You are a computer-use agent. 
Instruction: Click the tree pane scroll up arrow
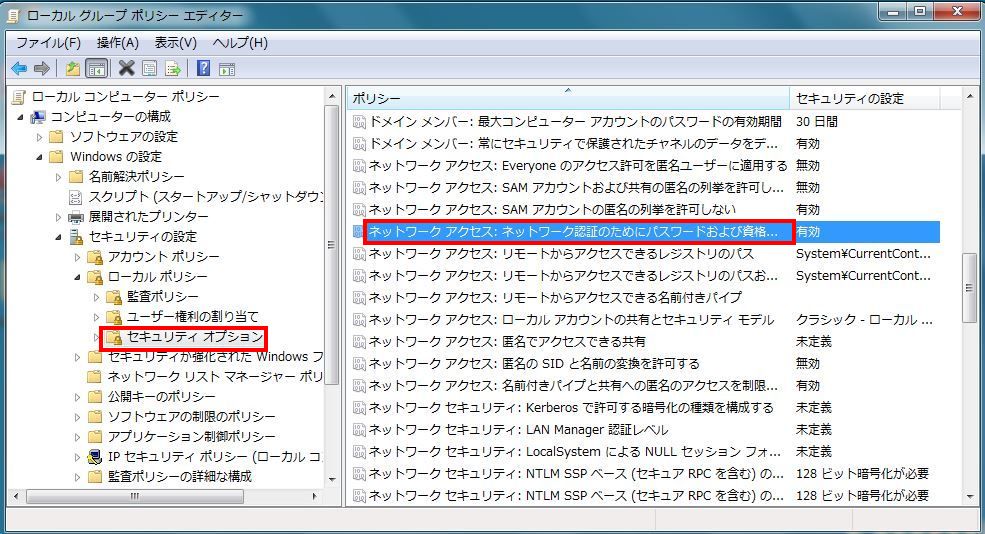[x=332, y=97]
